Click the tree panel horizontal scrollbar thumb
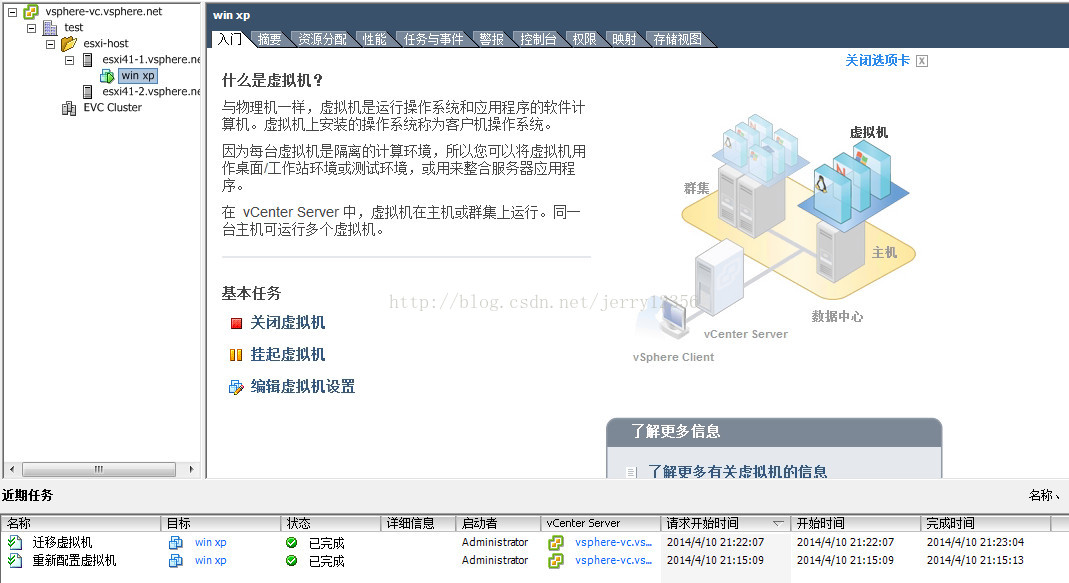Viewport: 1069px width, 583px height. [x=99, y=469]
